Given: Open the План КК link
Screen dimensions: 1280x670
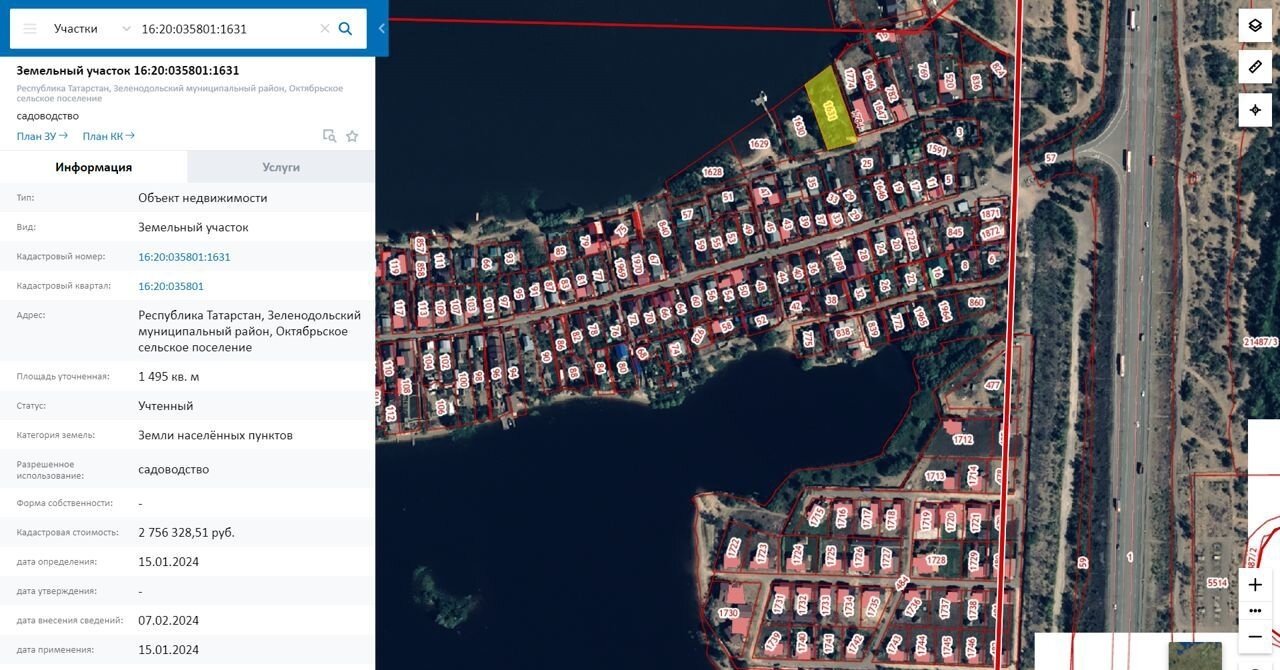Looking at the screenshot, I should 108,136.
